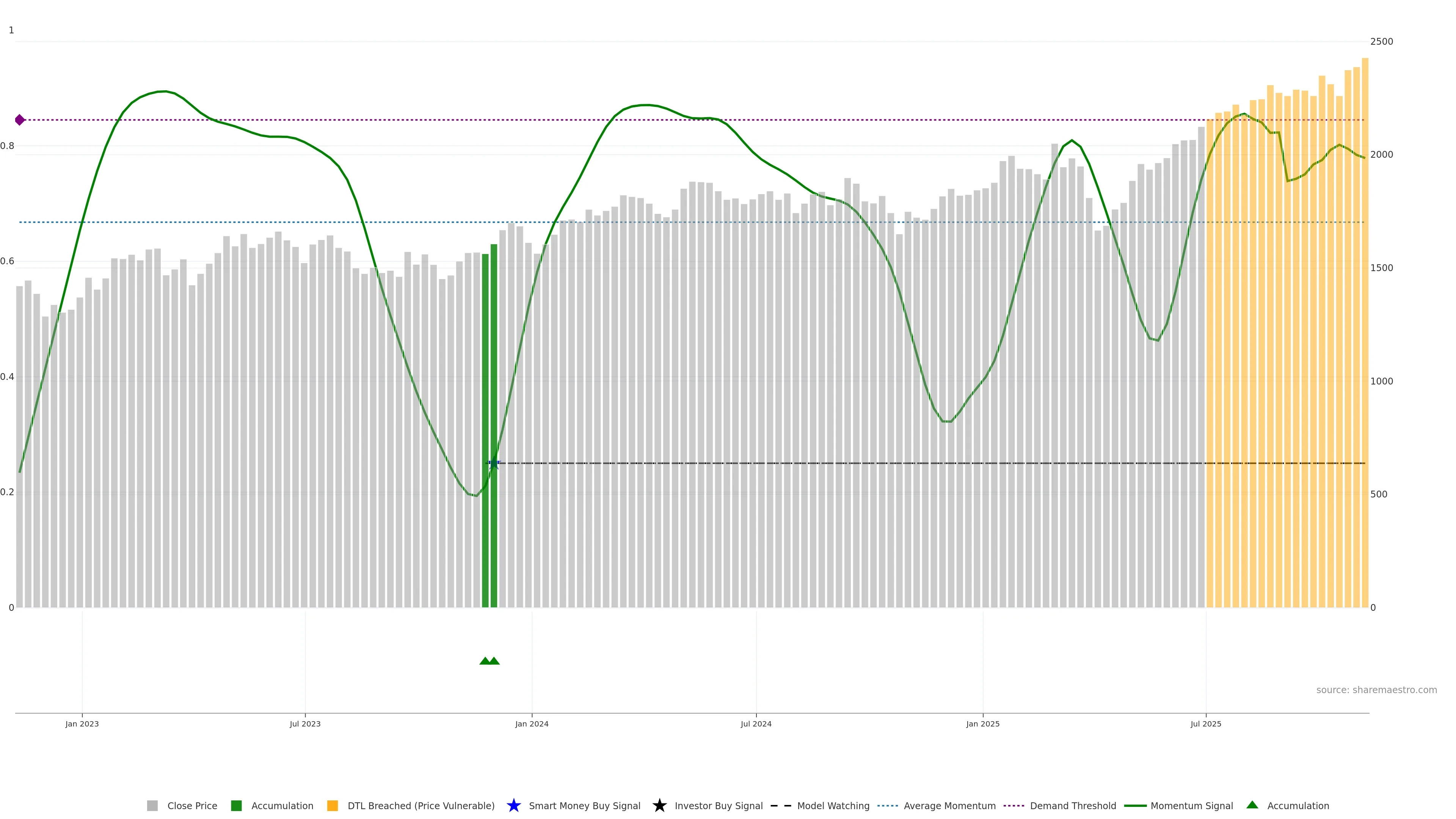Click the Momentum Signal green line legend
This screenshot has width=1456, height=819.
(1135, 805)
